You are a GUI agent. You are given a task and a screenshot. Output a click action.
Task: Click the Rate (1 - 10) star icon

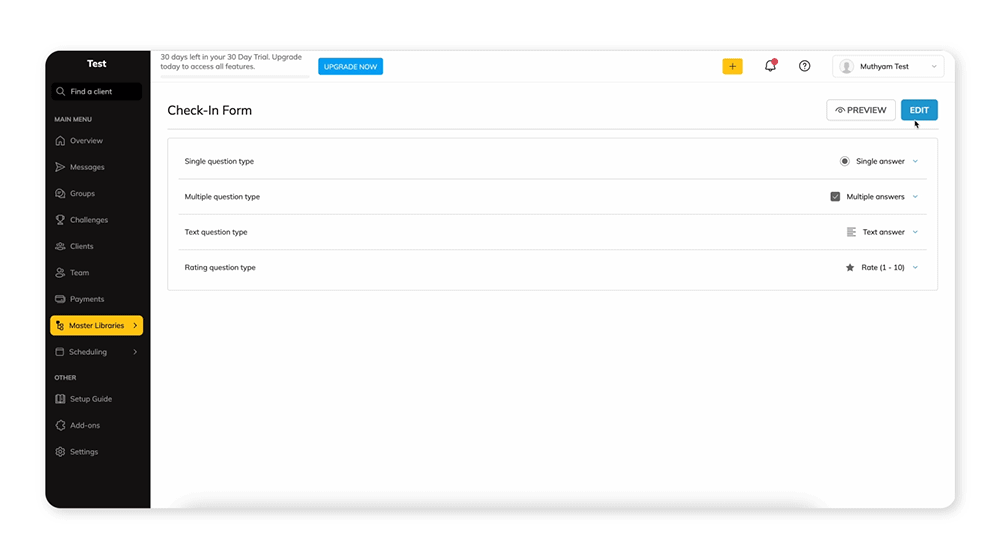(850, 268)
